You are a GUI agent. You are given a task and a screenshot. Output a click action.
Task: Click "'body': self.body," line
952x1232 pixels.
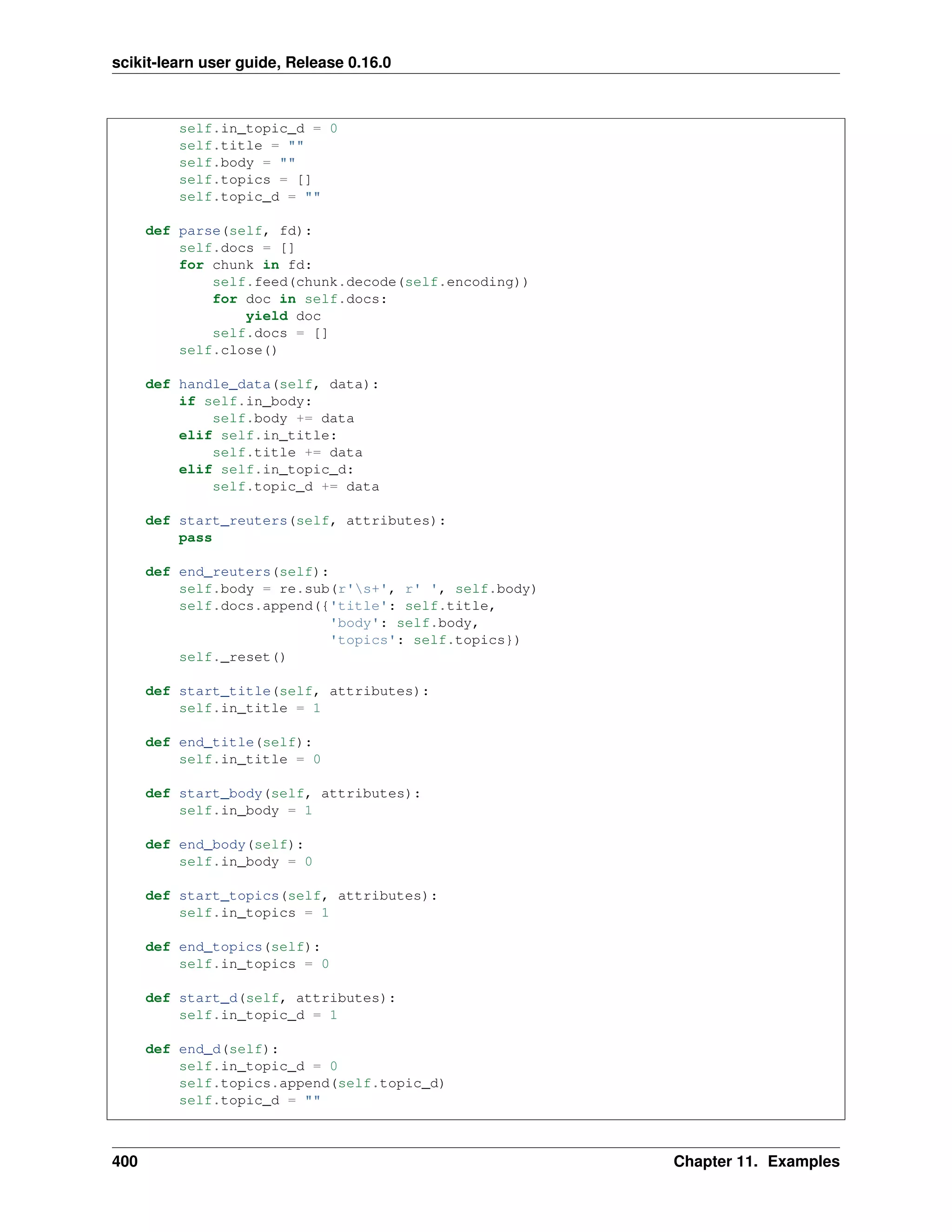404,623
